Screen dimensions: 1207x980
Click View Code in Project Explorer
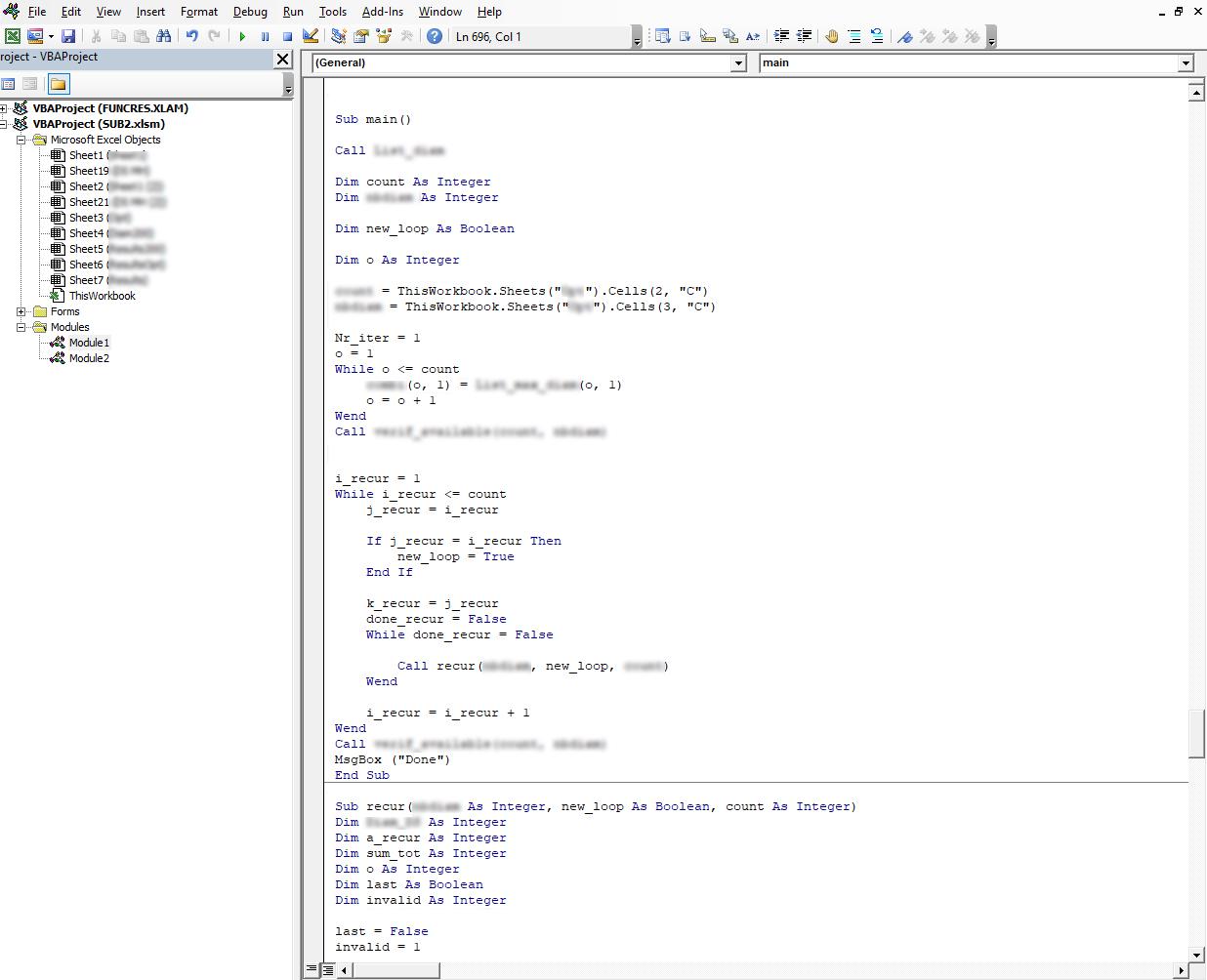pyautogui.click(x=9, y=85)
